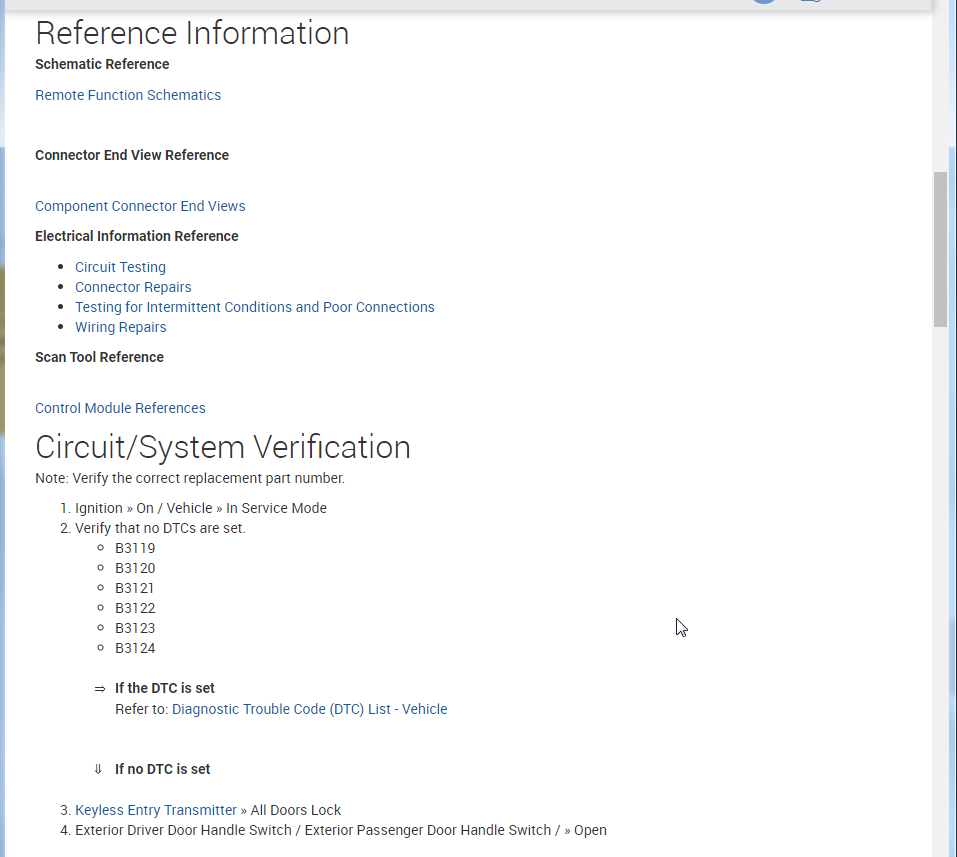This screenshot has height=857, width=957.
Task: Click the Scan Tool Reference label
Action: [99, 357]
